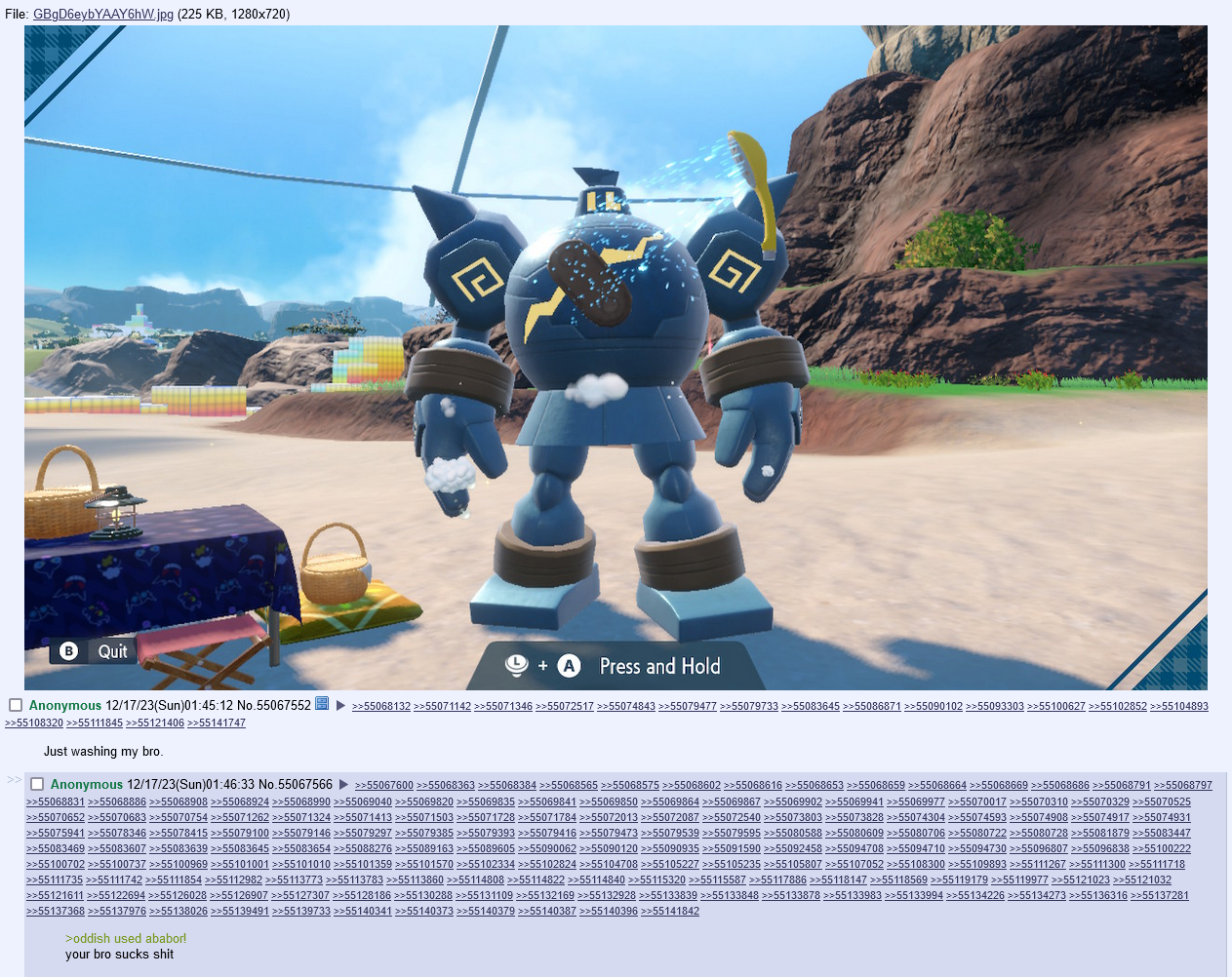Open the post menu arrow for post No.55067552
Viewport: 1232px width, 977px height.
[x=340, y=705]
